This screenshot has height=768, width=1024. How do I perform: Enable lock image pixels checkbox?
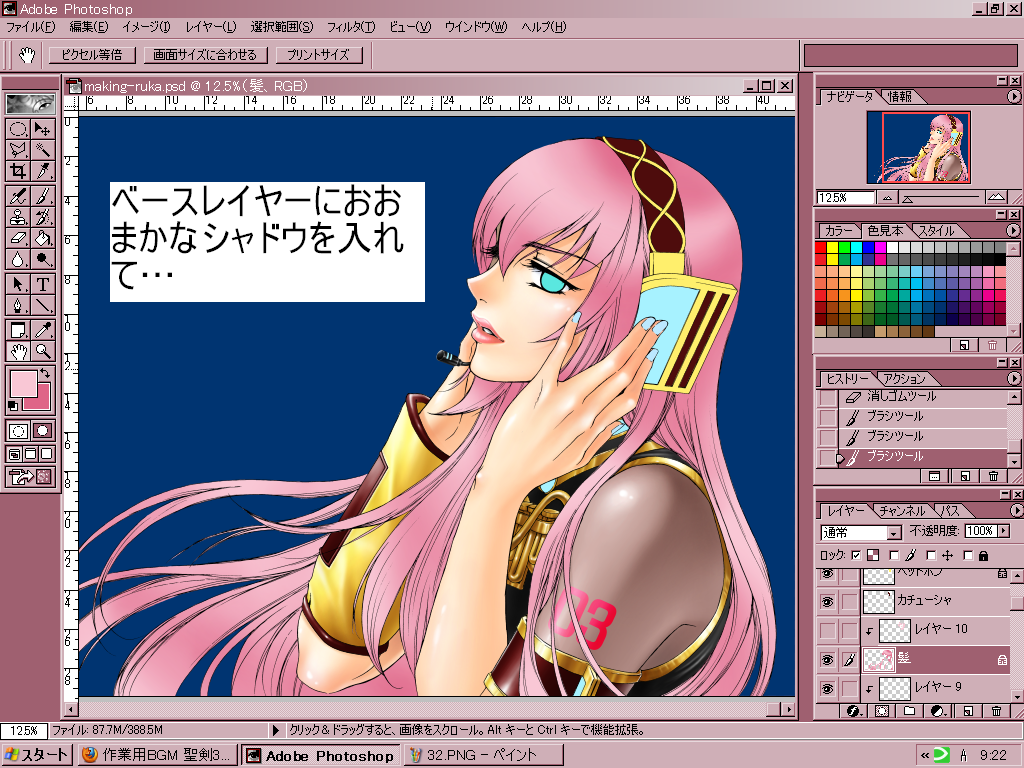tap(894, 556)
